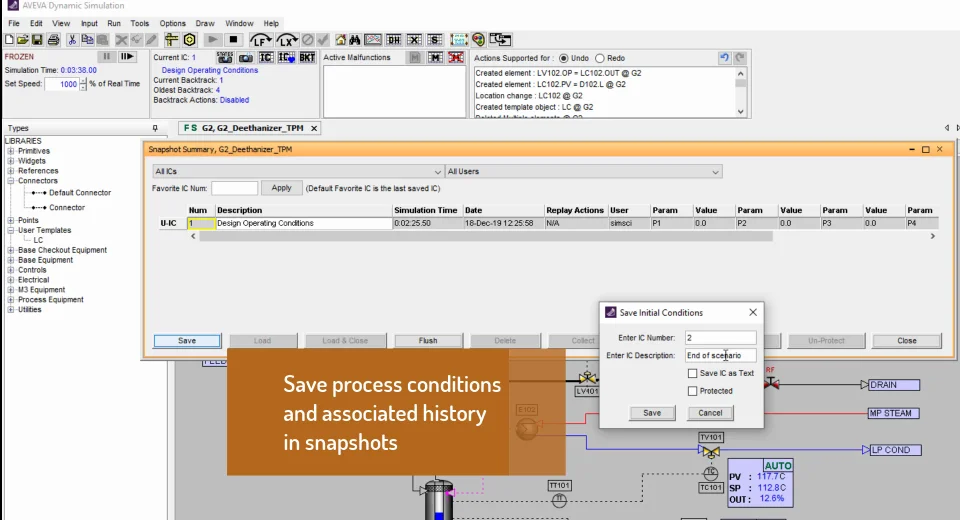
Task: Click the Flush button
Action: click(428, 341)
